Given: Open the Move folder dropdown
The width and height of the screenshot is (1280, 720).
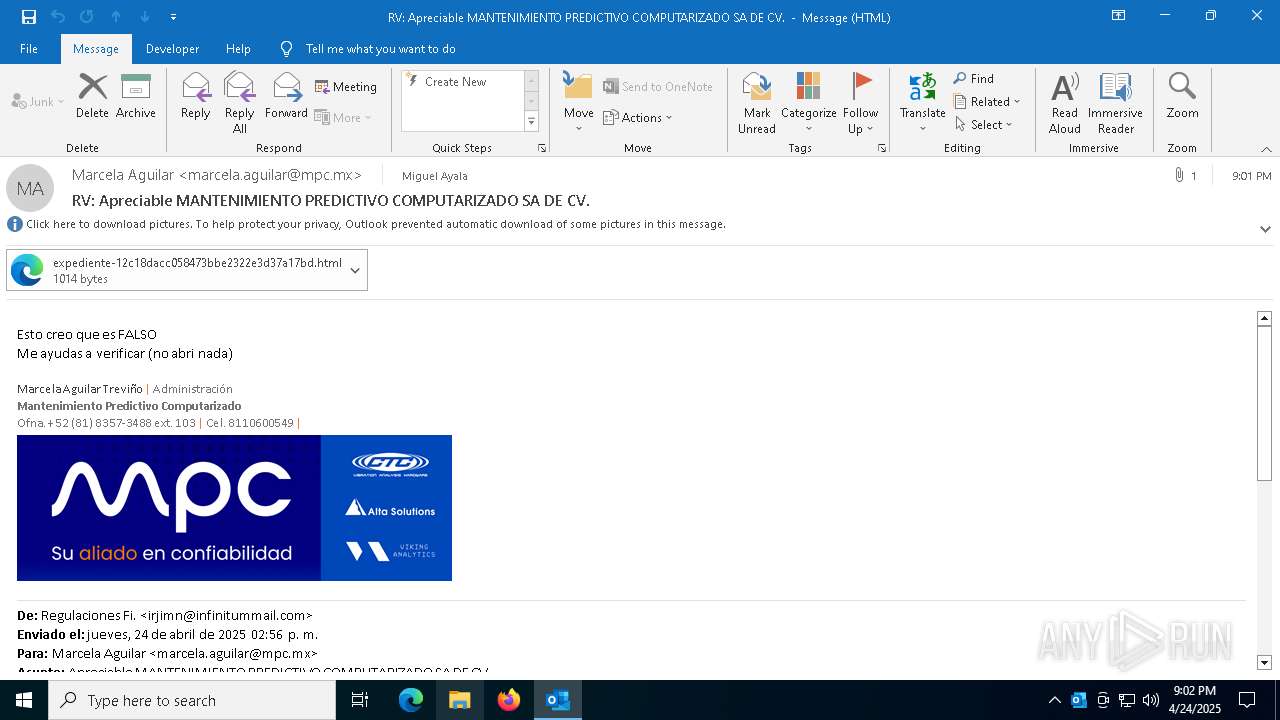Looking at the screenshot, I should [578, 103].
